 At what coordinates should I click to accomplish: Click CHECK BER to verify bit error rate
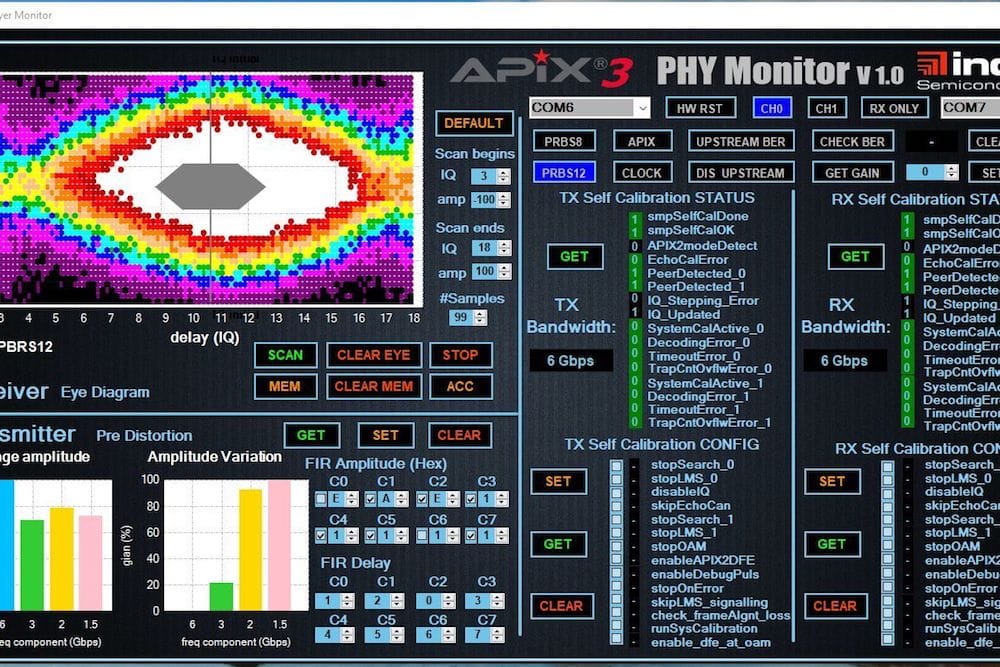point(851,141)
